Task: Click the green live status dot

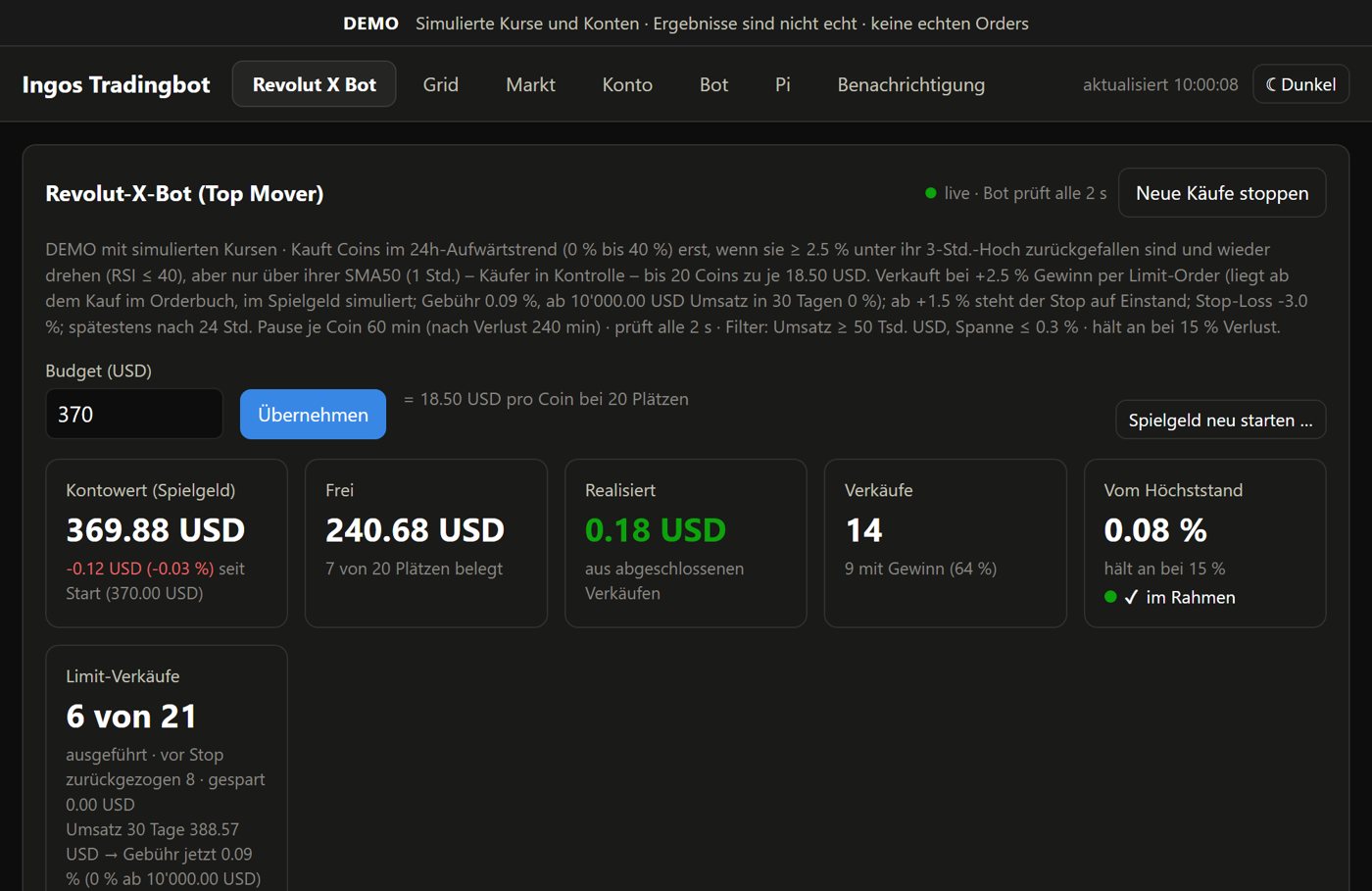Action: (x=930, y=193)
